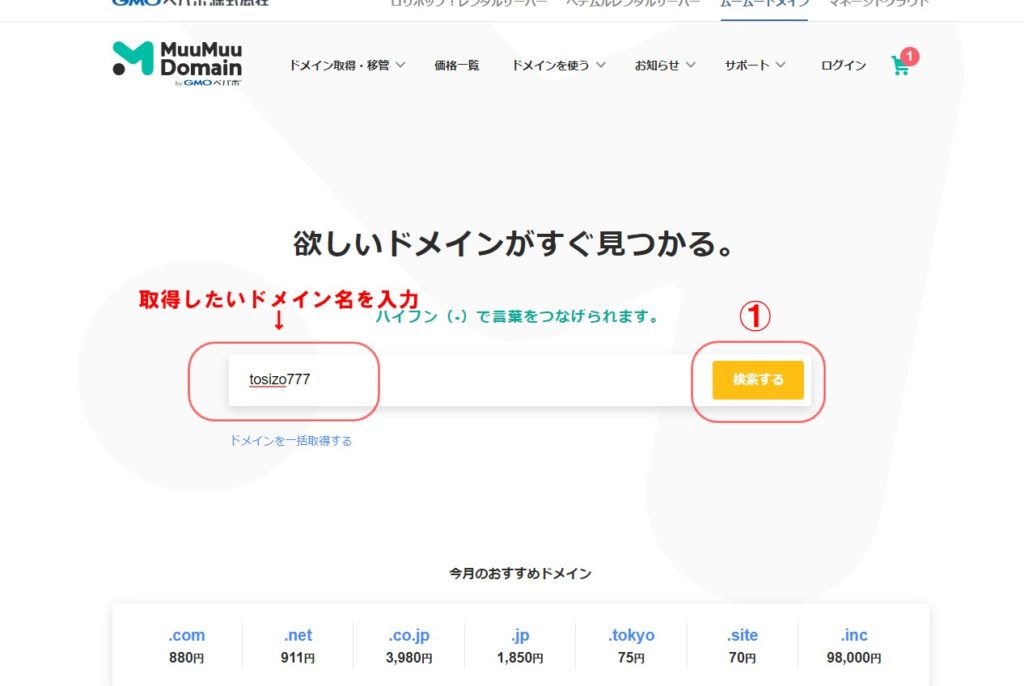Pick the .site domain at 70円

742,645
